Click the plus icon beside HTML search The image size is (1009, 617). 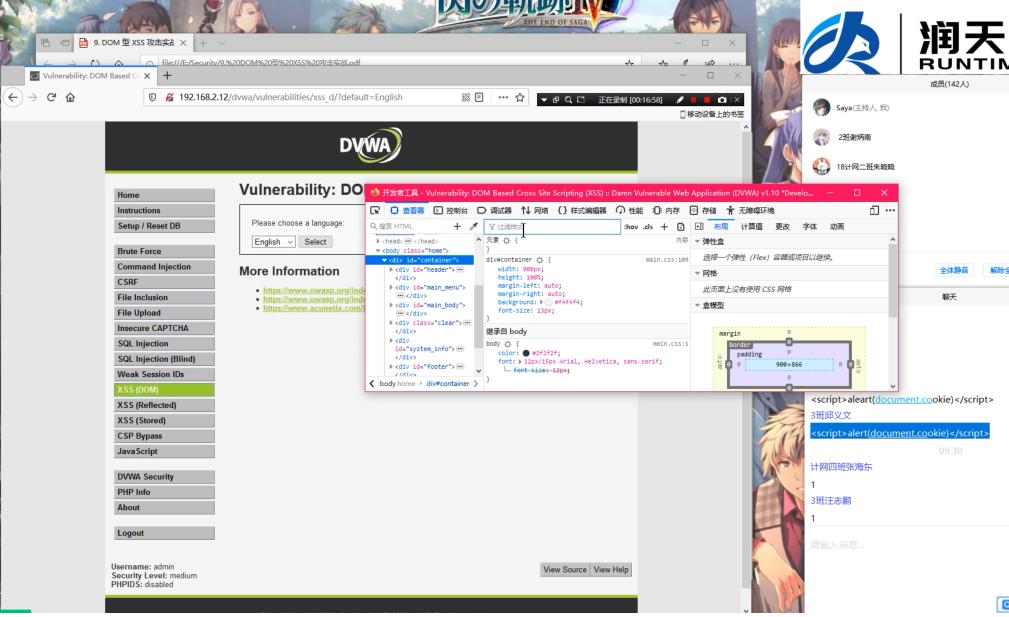point(457,227)
